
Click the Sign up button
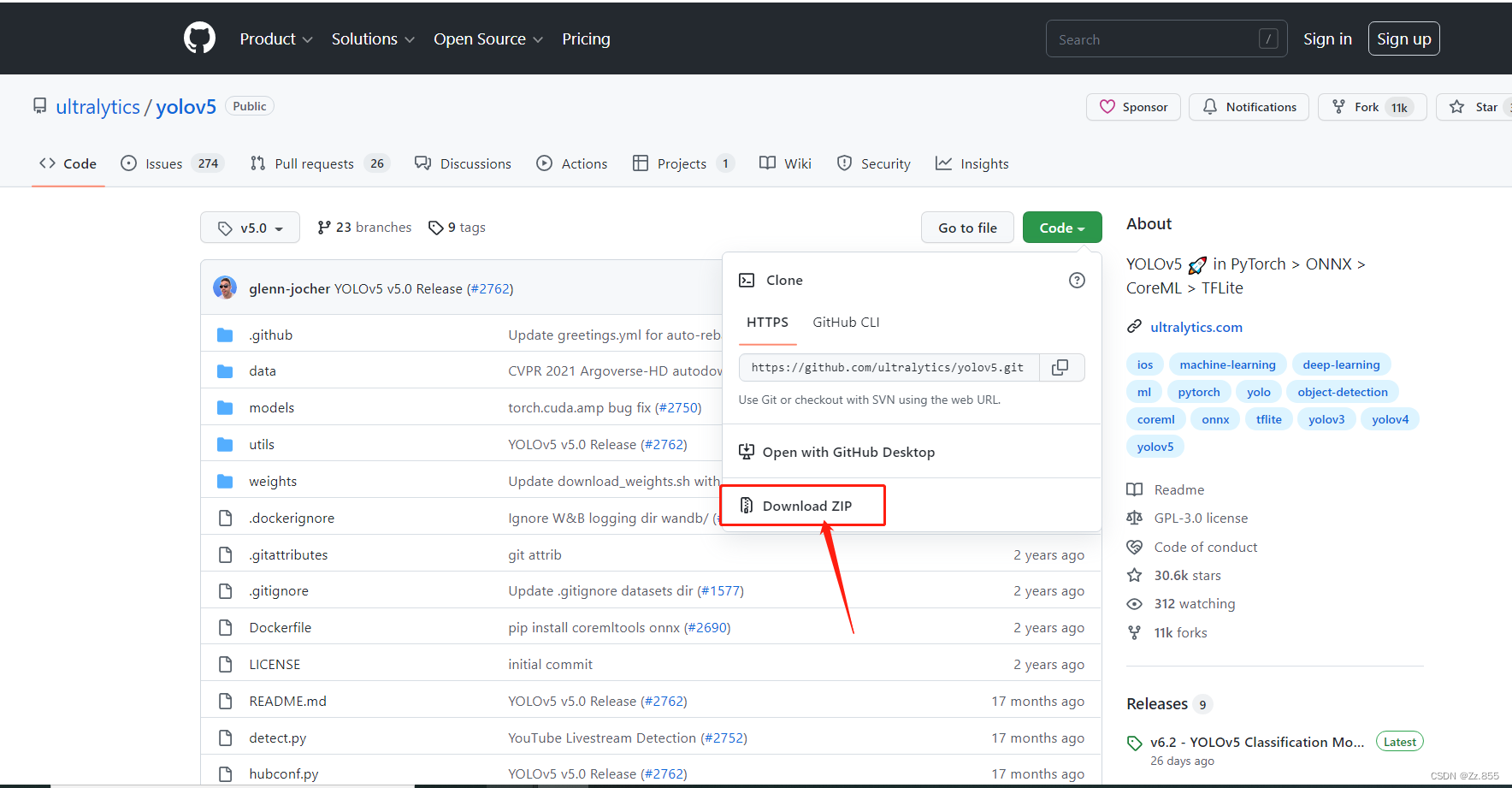pos(1404,39)
